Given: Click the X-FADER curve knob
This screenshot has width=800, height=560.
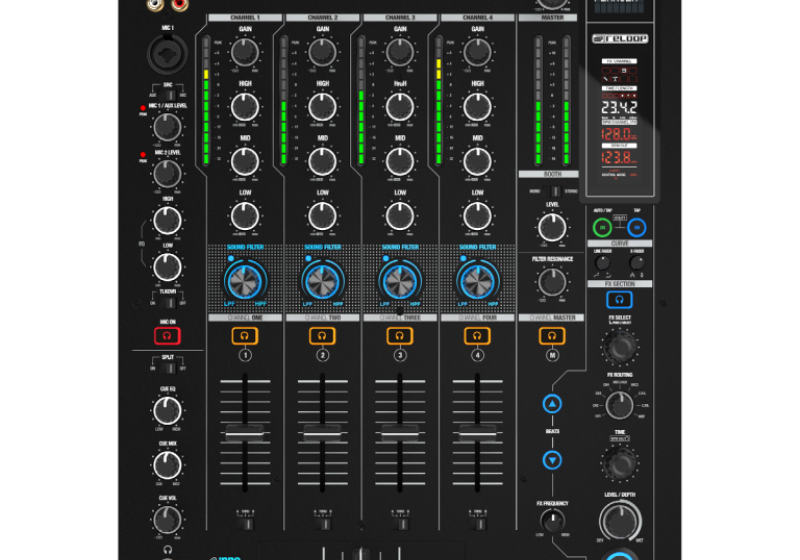Looking at the screenshot, I should tap(636, 263).
